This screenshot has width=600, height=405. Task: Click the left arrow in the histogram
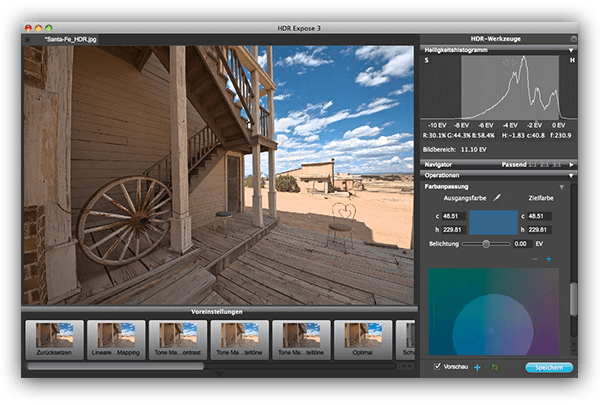[x=505, y=62]
